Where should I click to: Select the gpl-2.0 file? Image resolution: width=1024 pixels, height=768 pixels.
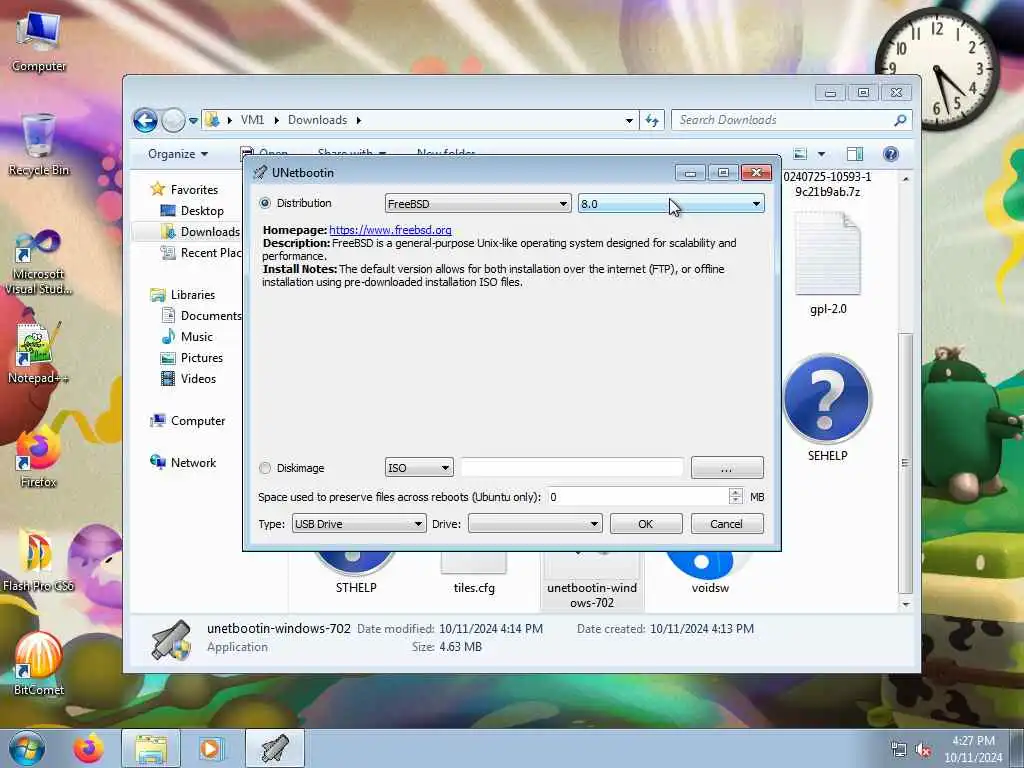pyautogui.click(x=827, y=264)
